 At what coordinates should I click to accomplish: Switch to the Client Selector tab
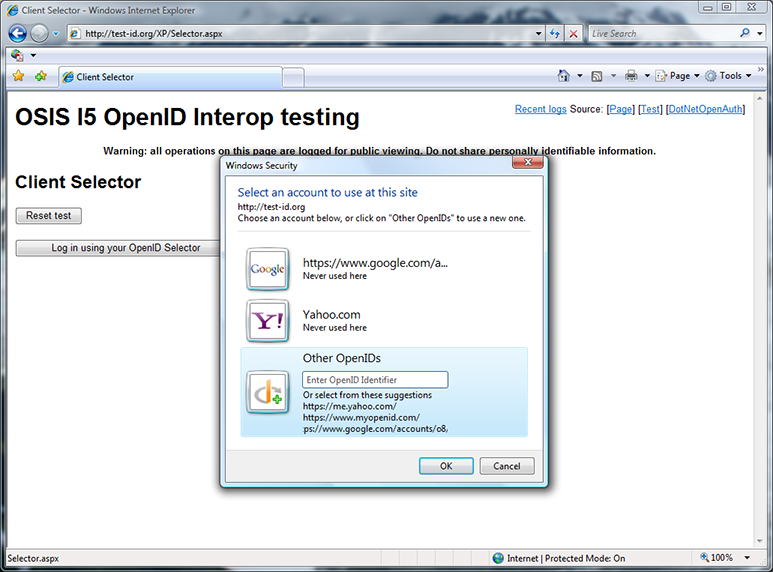coord(170,77)
